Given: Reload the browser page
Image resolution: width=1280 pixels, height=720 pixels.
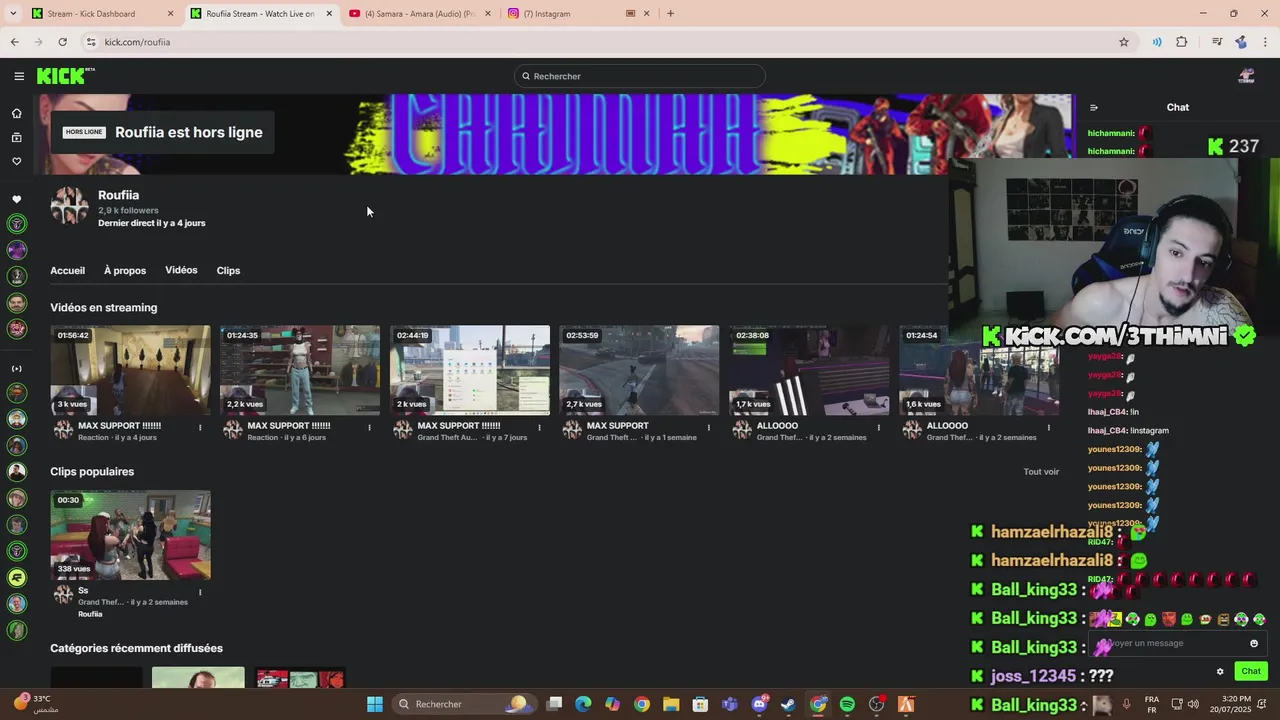Looking at the screenshot, I should [x=62, y=42].
